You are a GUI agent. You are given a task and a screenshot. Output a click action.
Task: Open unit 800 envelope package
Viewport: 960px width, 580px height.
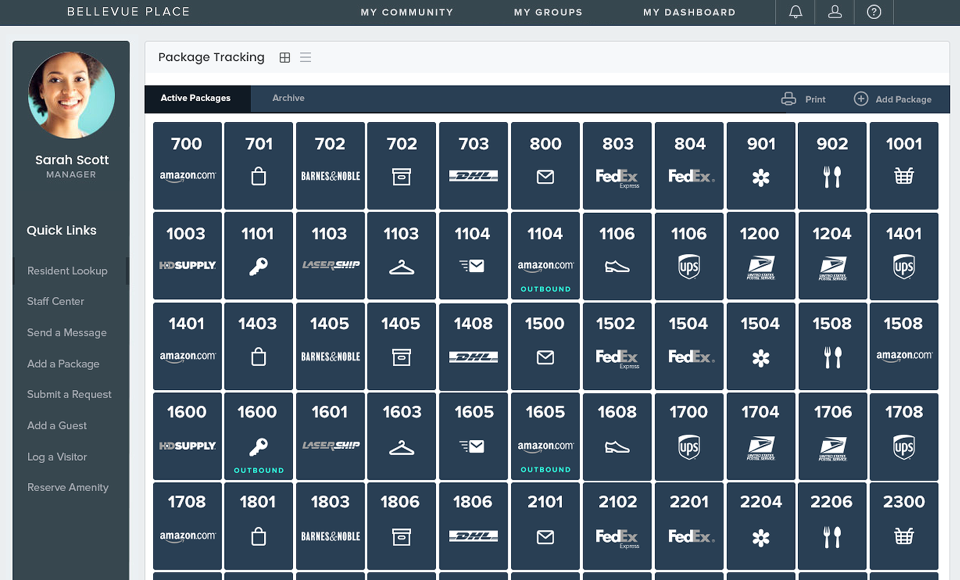(545, 165)
